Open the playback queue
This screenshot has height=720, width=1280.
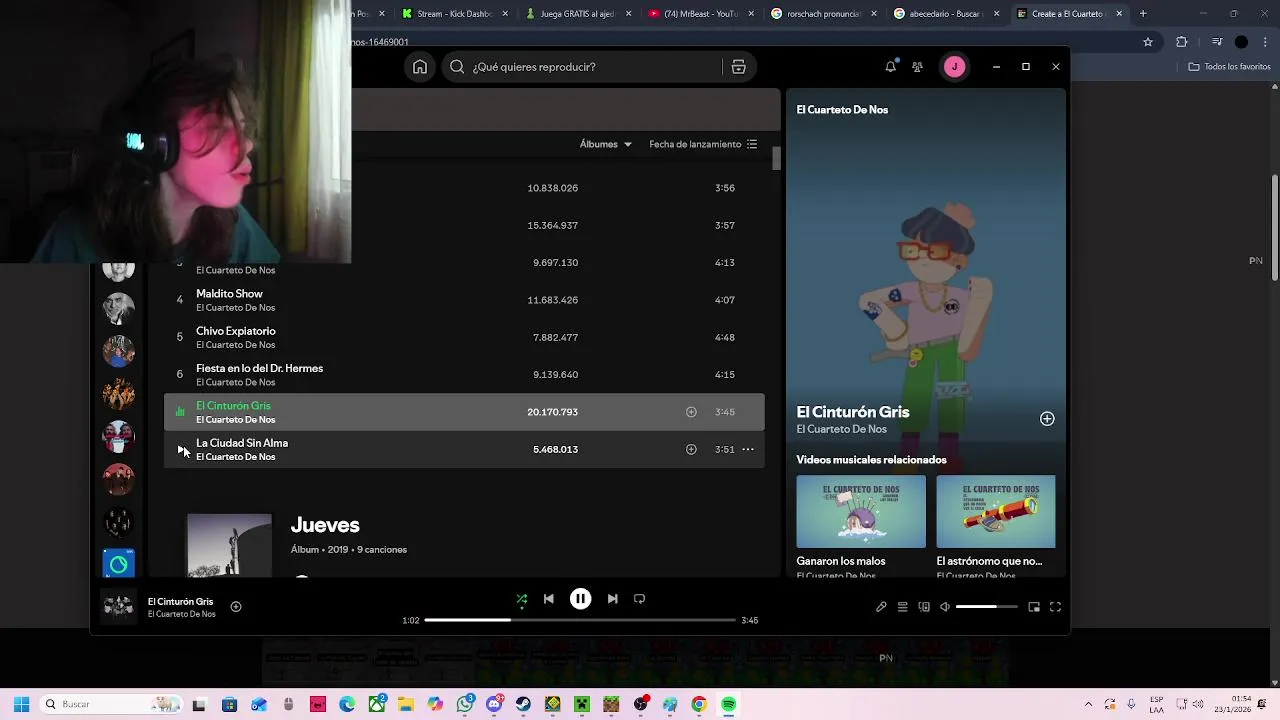pos(902,607)
